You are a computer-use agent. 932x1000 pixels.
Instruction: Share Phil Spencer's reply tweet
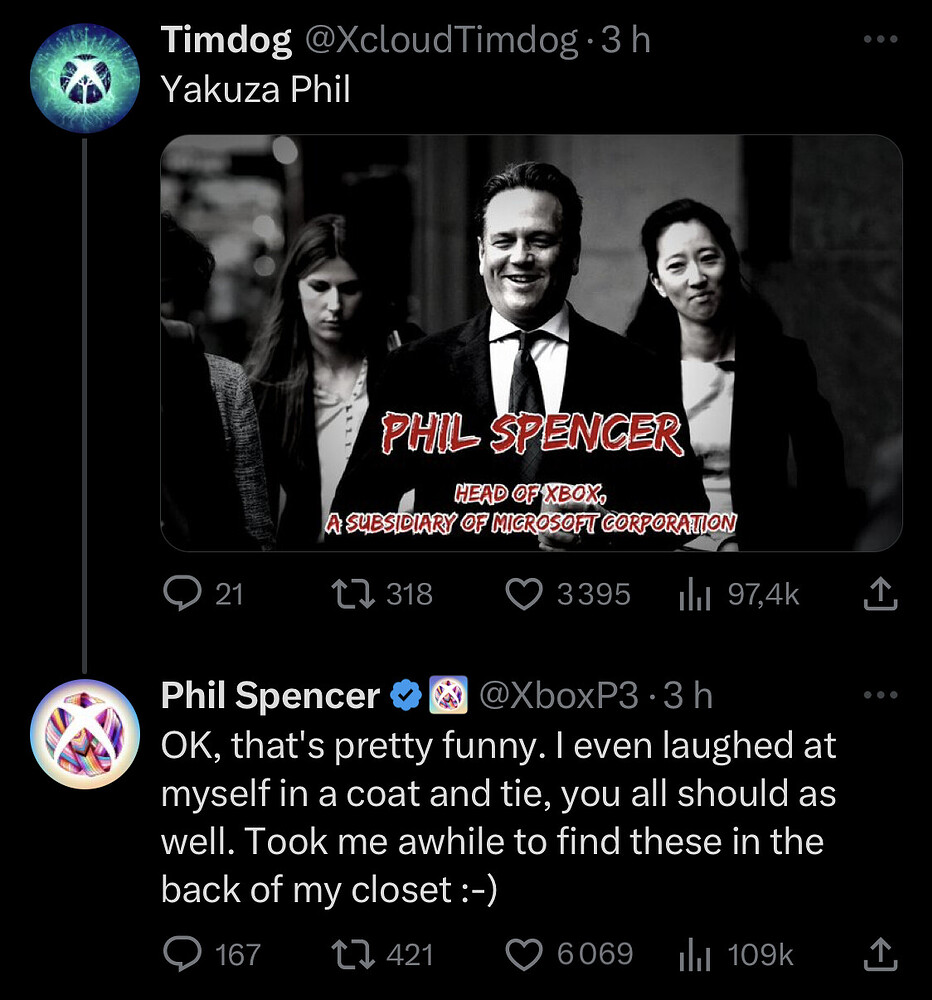(880, 954)
